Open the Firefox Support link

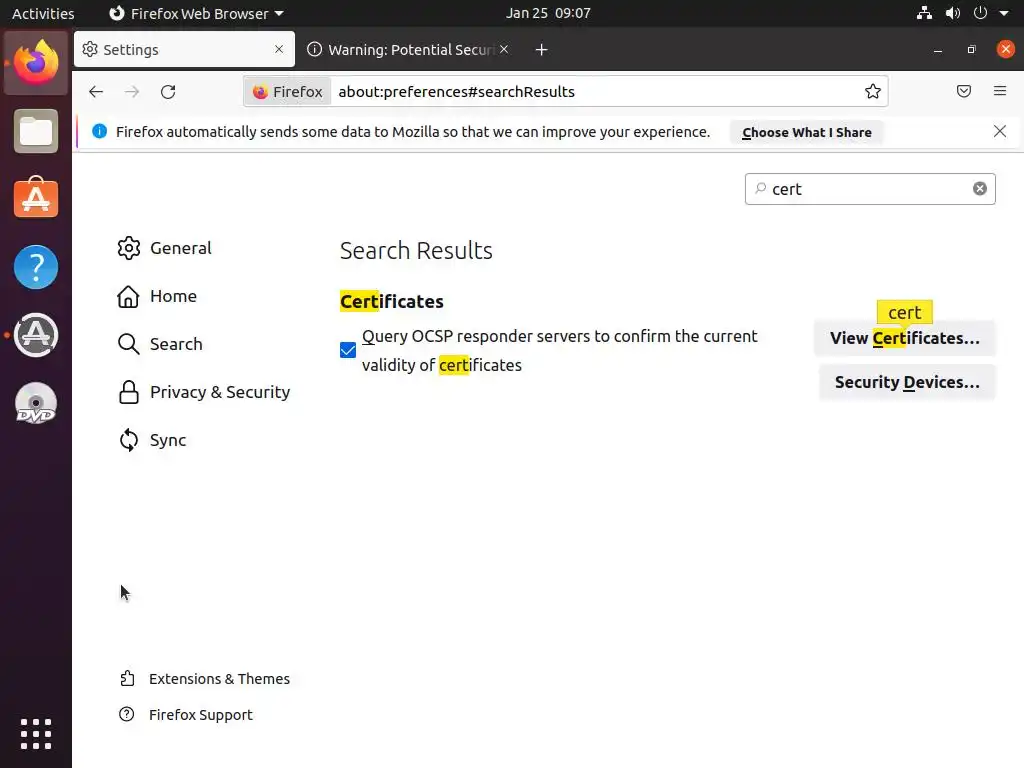tap(200, 715)
